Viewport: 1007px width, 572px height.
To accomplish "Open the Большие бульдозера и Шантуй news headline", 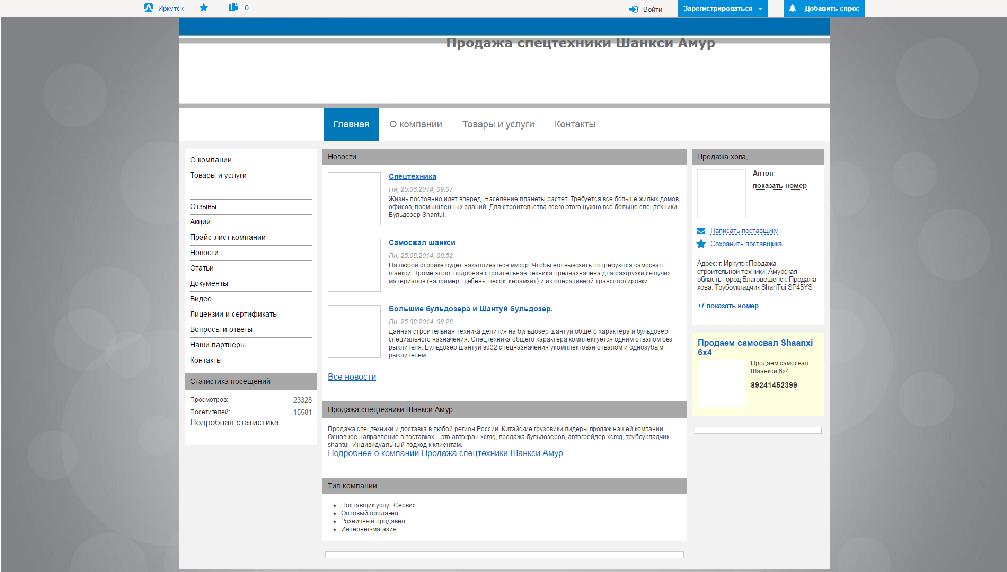I will coord(470,309).
